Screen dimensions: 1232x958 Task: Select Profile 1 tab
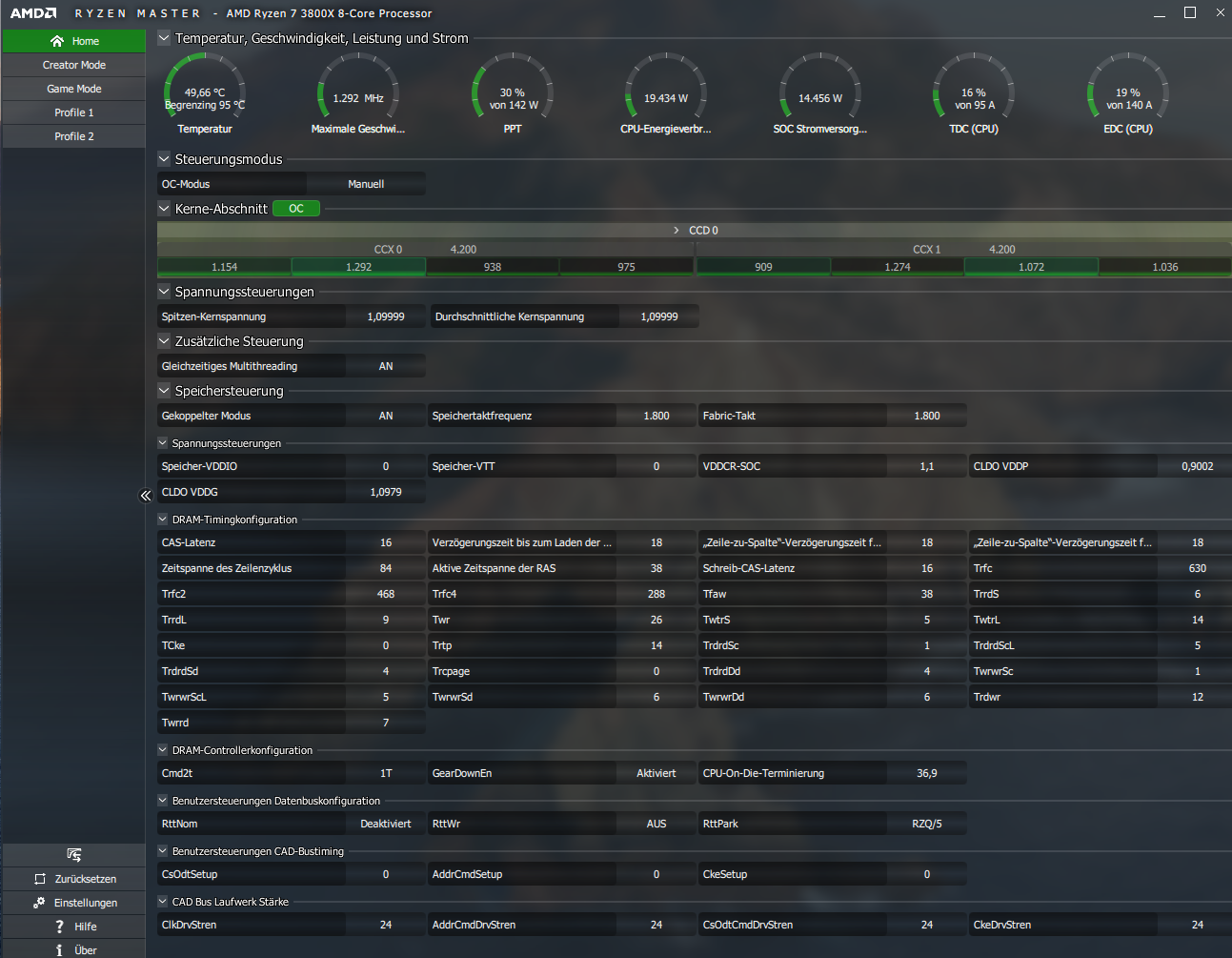click(73, 112)
